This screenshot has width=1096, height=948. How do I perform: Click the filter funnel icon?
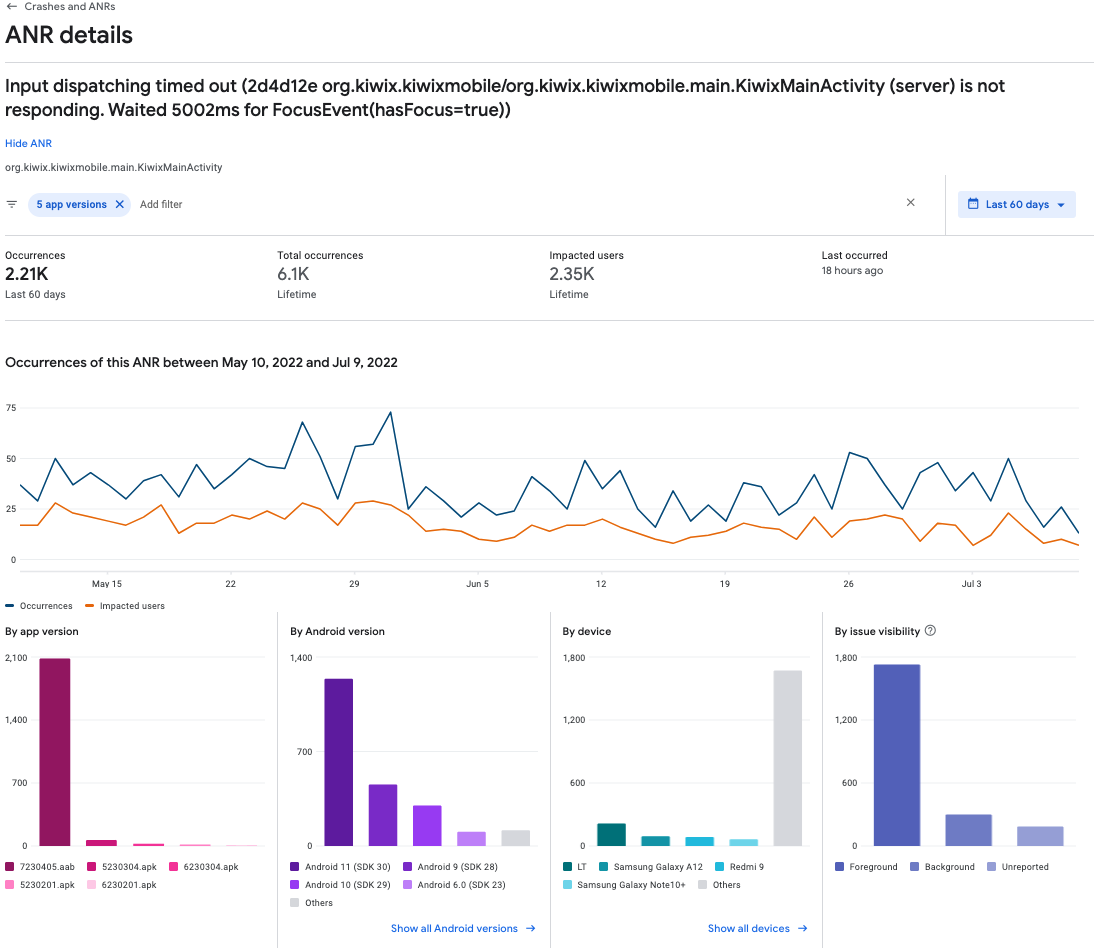(12, 204)
